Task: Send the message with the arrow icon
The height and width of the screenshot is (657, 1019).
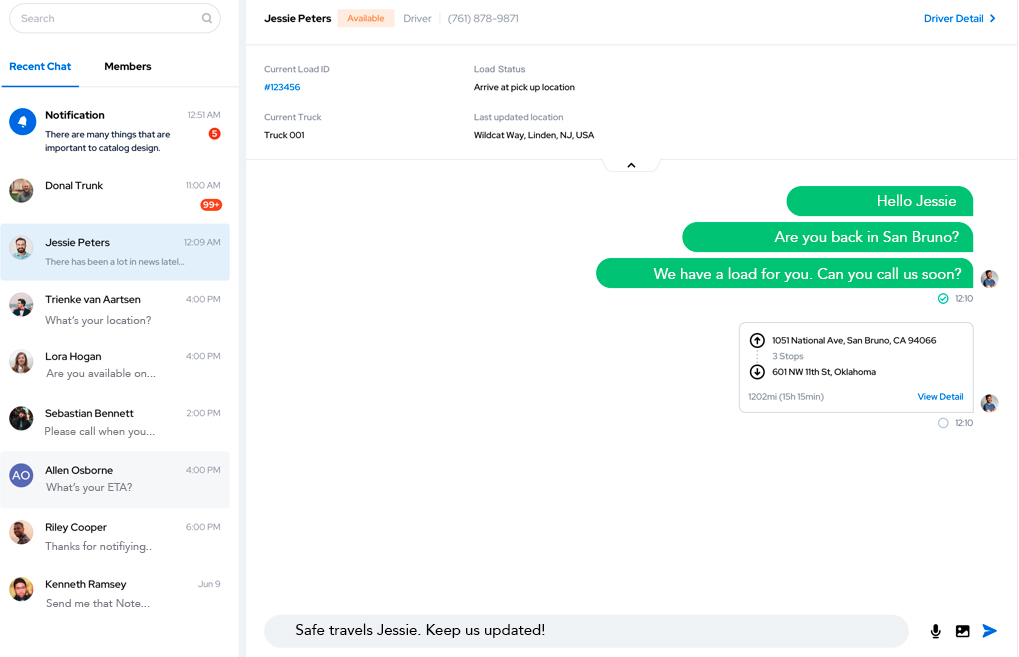Action: coord(990,631)
